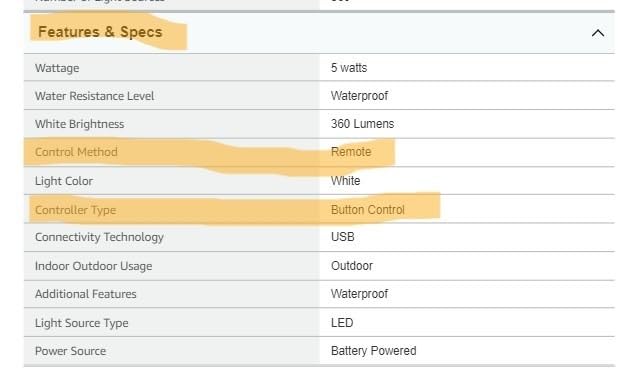Click the Battery Powered value
This screenshot has width=619, height=377.
[373, 351]
